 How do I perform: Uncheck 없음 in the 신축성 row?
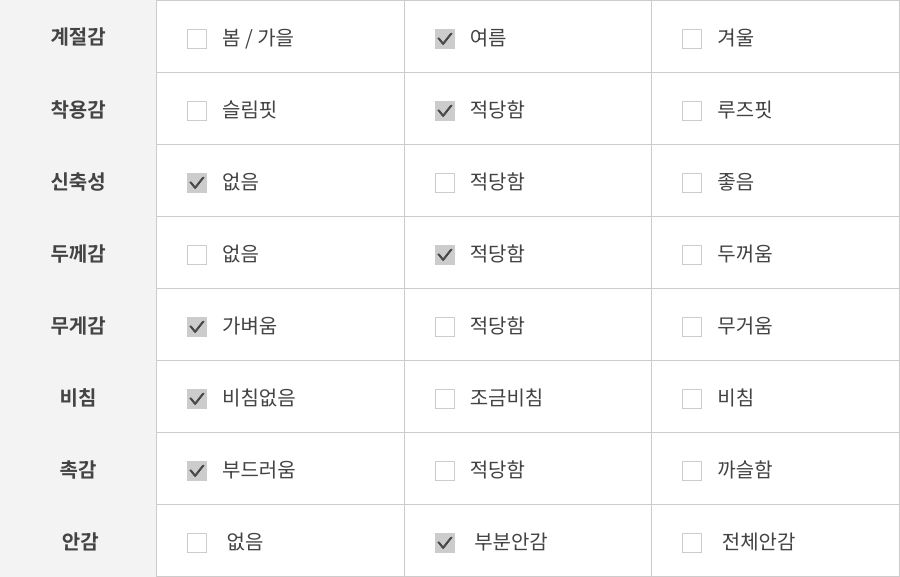(197, 183)
